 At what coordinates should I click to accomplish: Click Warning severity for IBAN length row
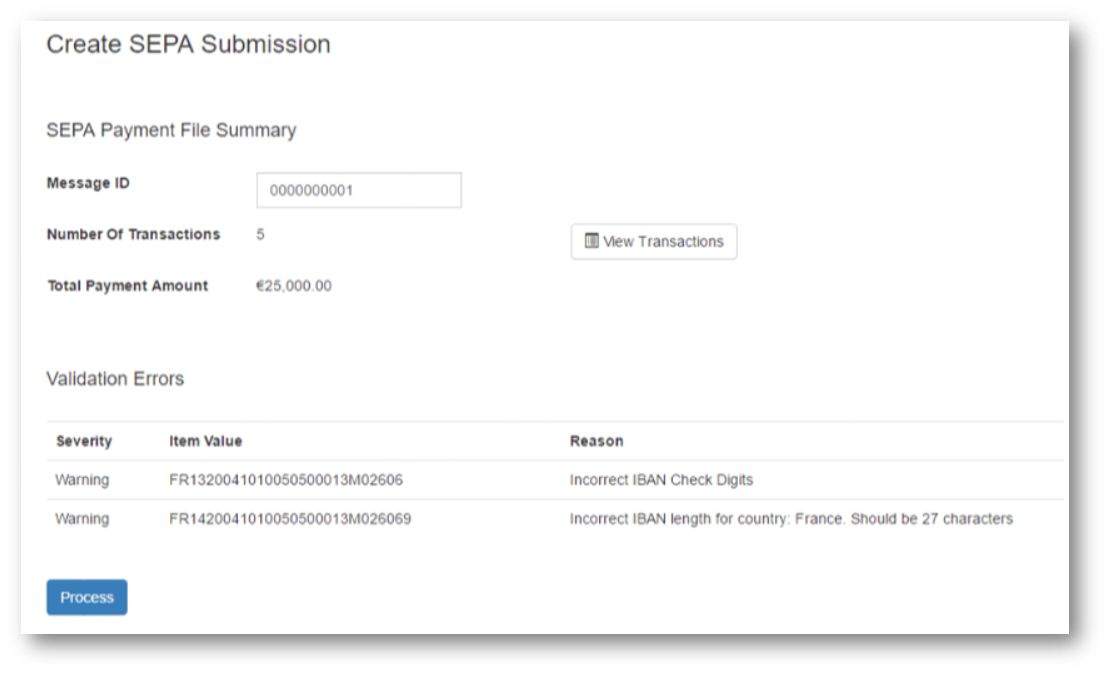pyautogui.click(x=82, y=519)
